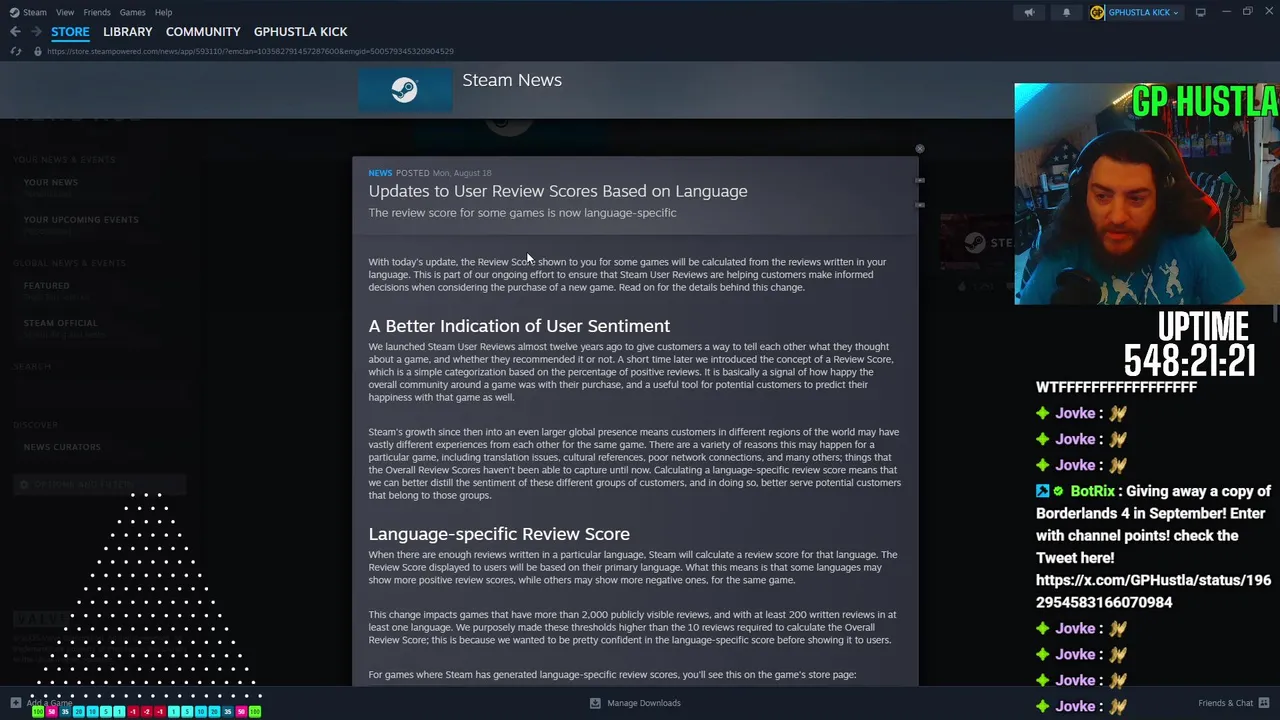
Task: Click the heading 'A Better Indication of User Sentiment'
Action: pyautogui.click(x=519, y=326)
